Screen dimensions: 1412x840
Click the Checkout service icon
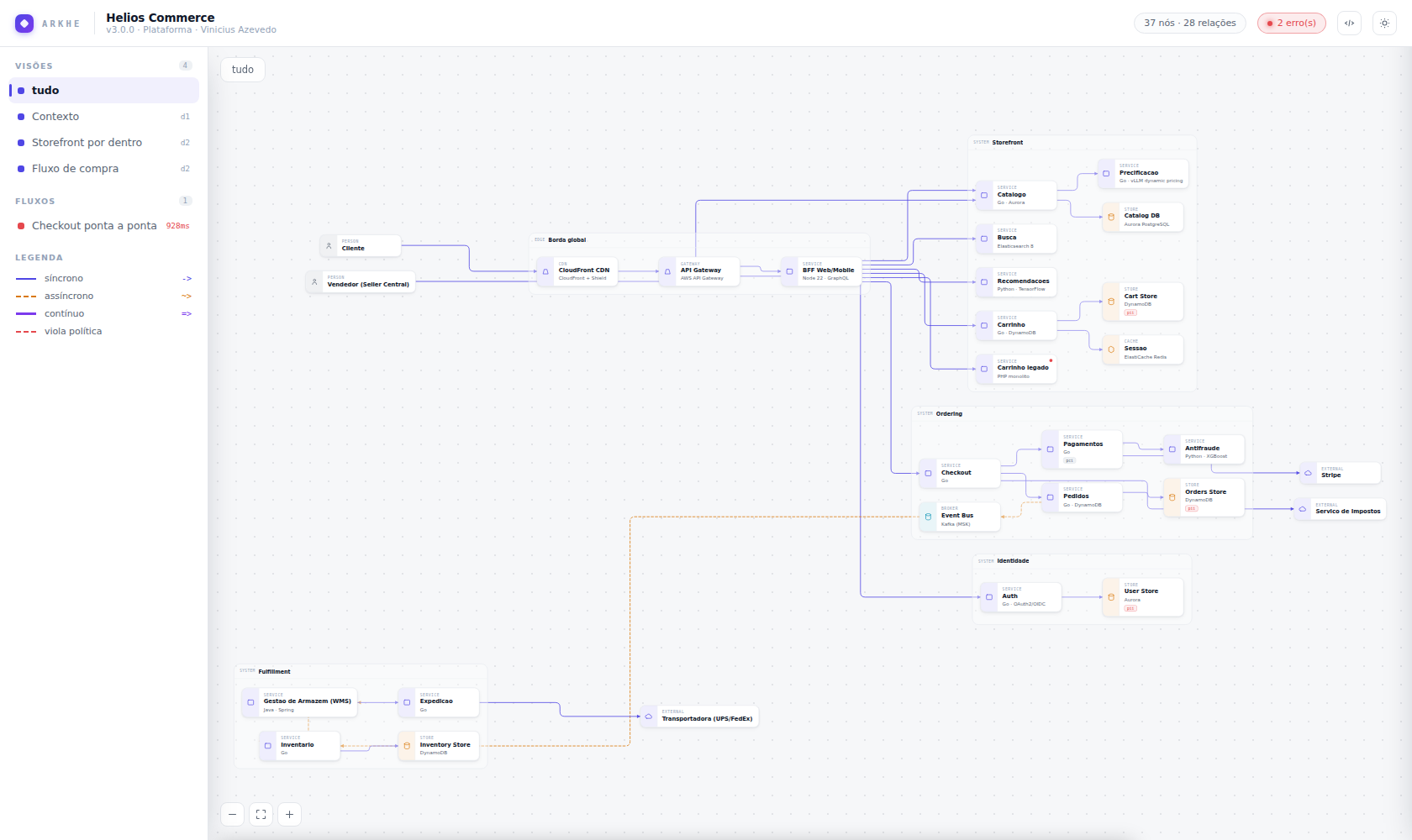click(928, 474)
